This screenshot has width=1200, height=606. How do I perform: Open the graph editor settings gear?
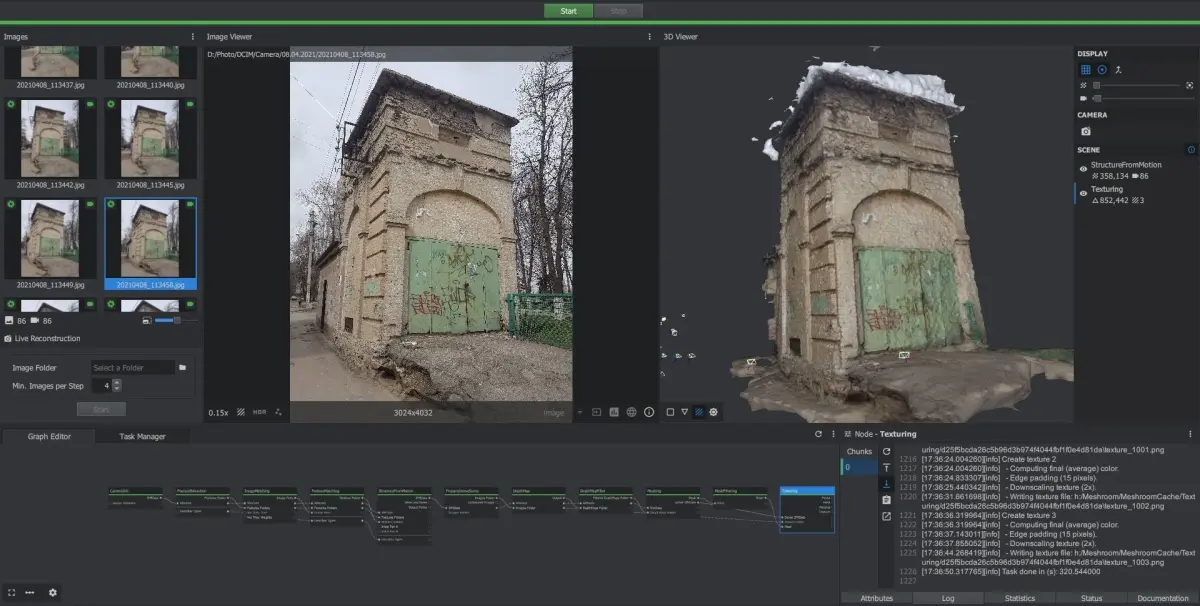click(53, 592)
